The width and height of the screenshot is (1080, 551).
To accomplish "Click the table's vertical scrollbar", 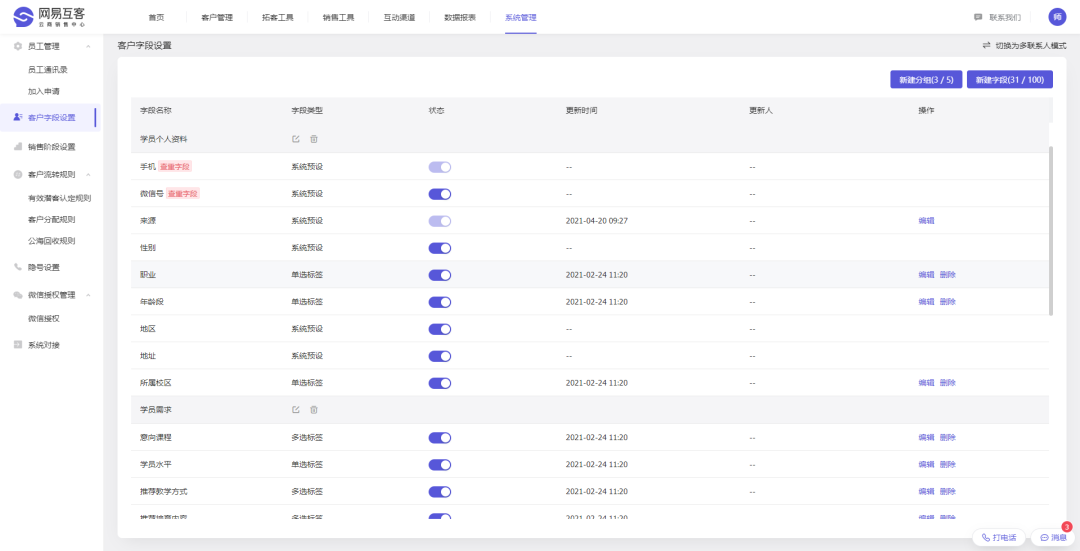I will pyautogui.click(x=1050, y=230).
